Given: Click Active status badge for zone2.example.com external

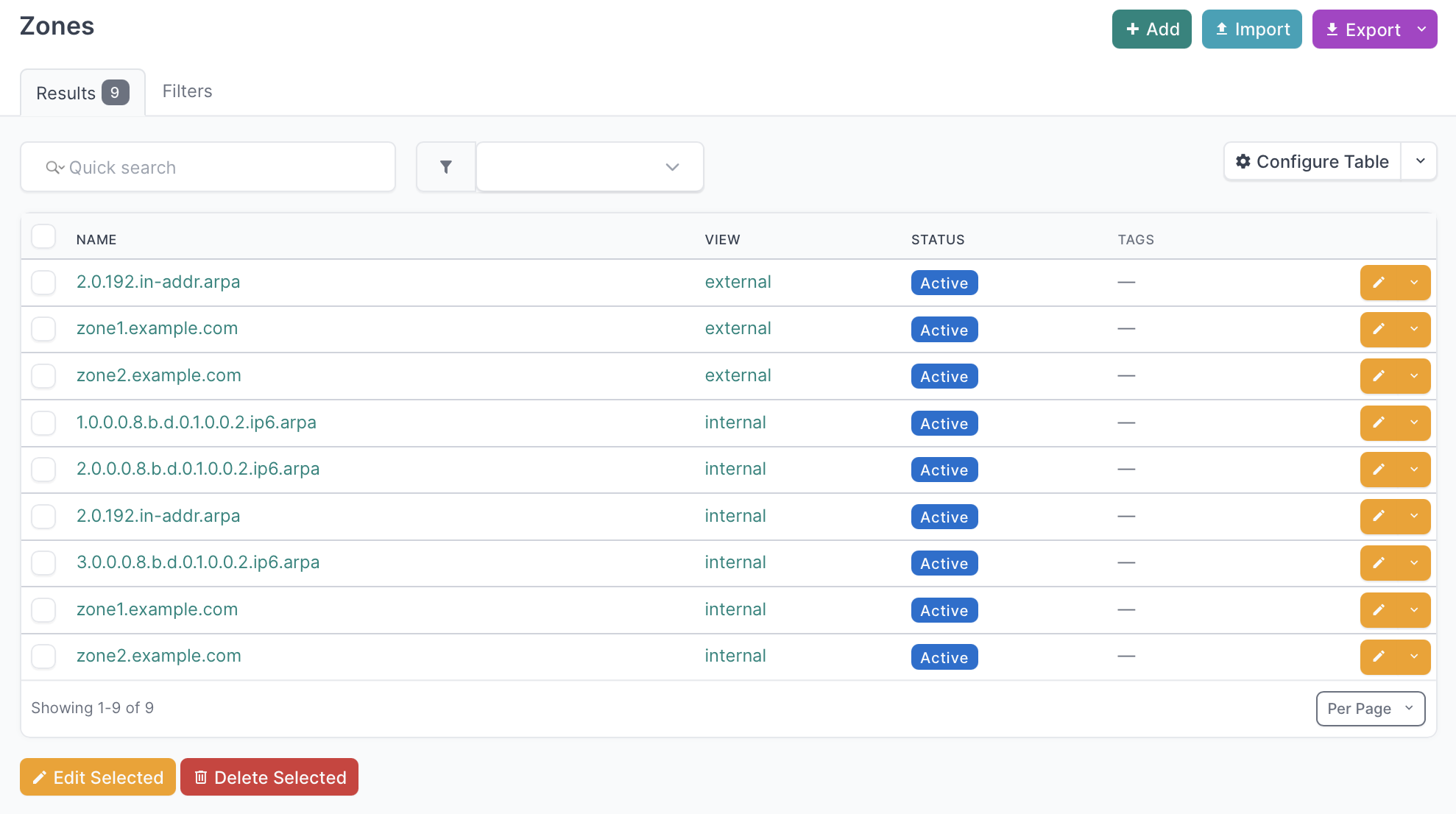Looking at the screenshot, I should coord(944,377).
